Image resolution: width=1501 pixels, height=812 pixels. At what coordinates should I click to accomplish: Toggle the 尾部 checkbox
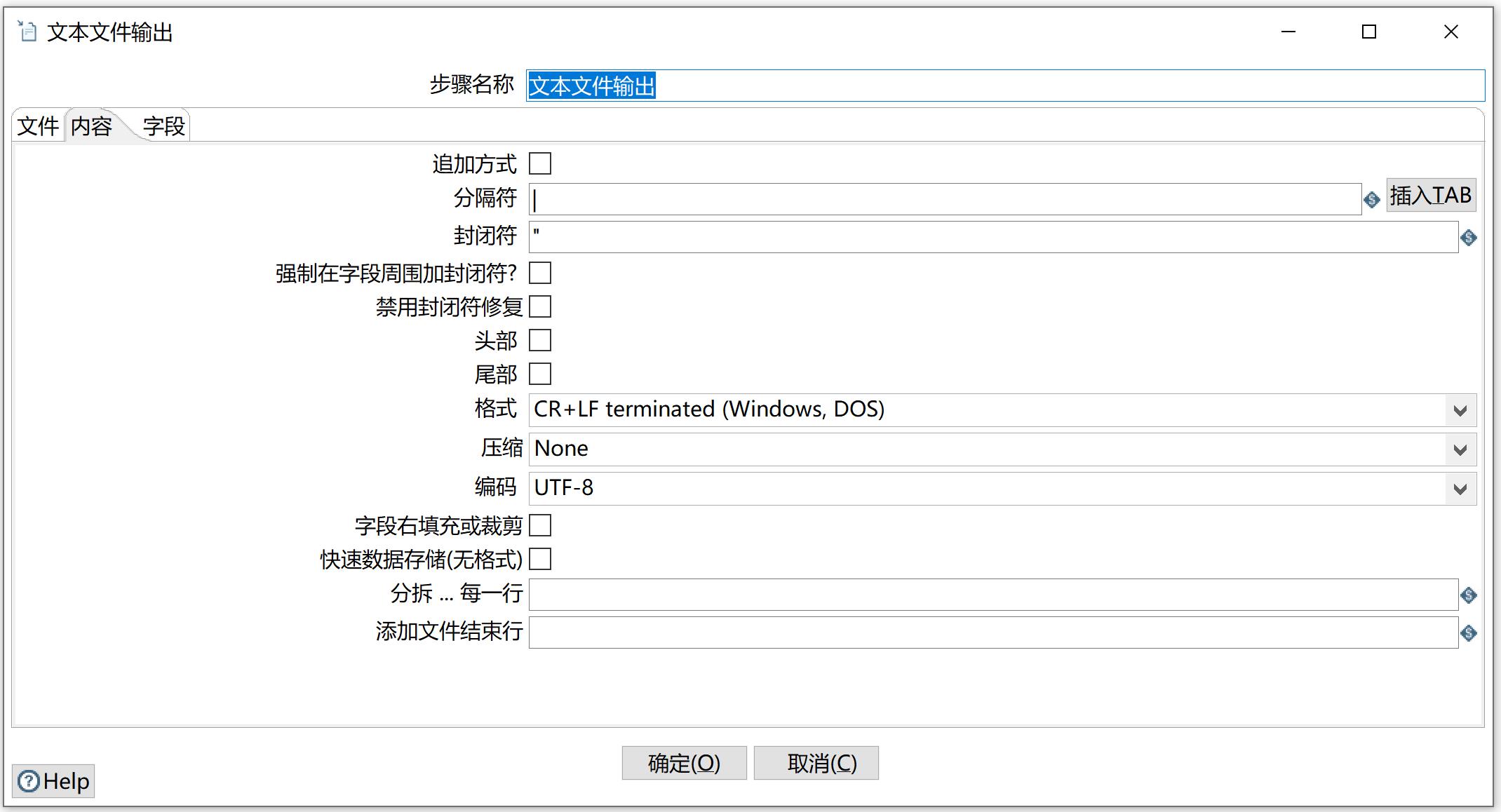coord(542,375)
